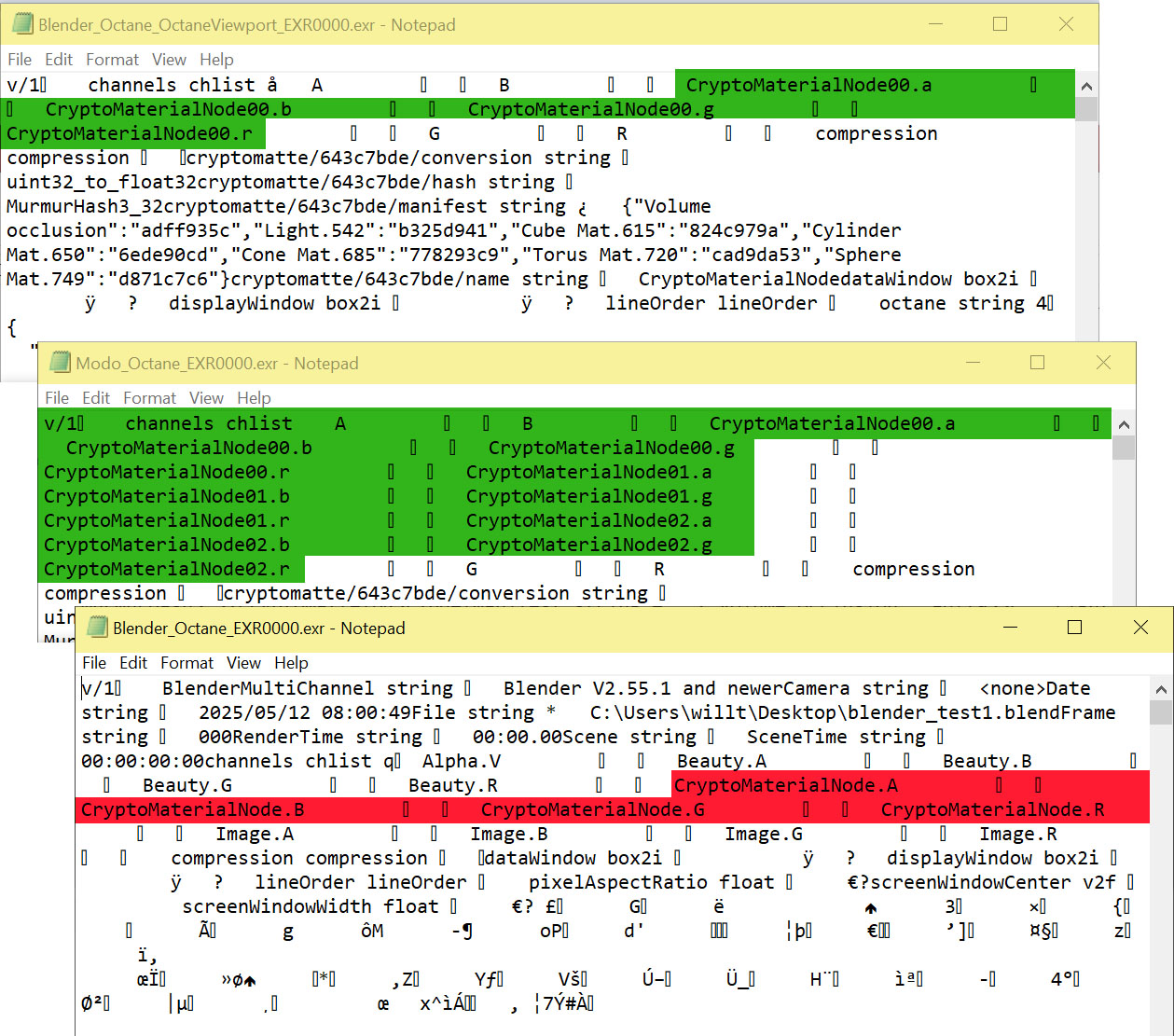Open Edit menu in Modo_Octane_EXR0000 window

(x=96, y=398)
